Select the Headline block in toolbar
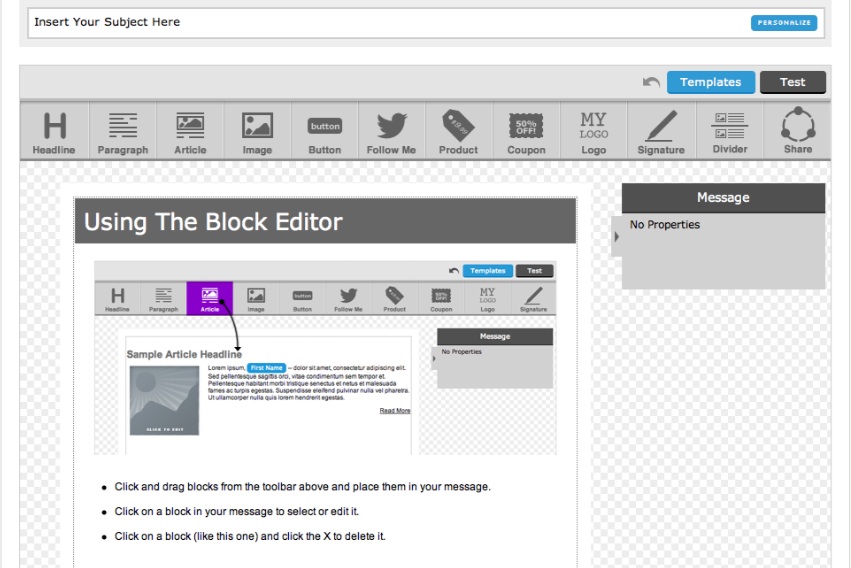This screenshot has height=568, width=851. click(54, 132)
